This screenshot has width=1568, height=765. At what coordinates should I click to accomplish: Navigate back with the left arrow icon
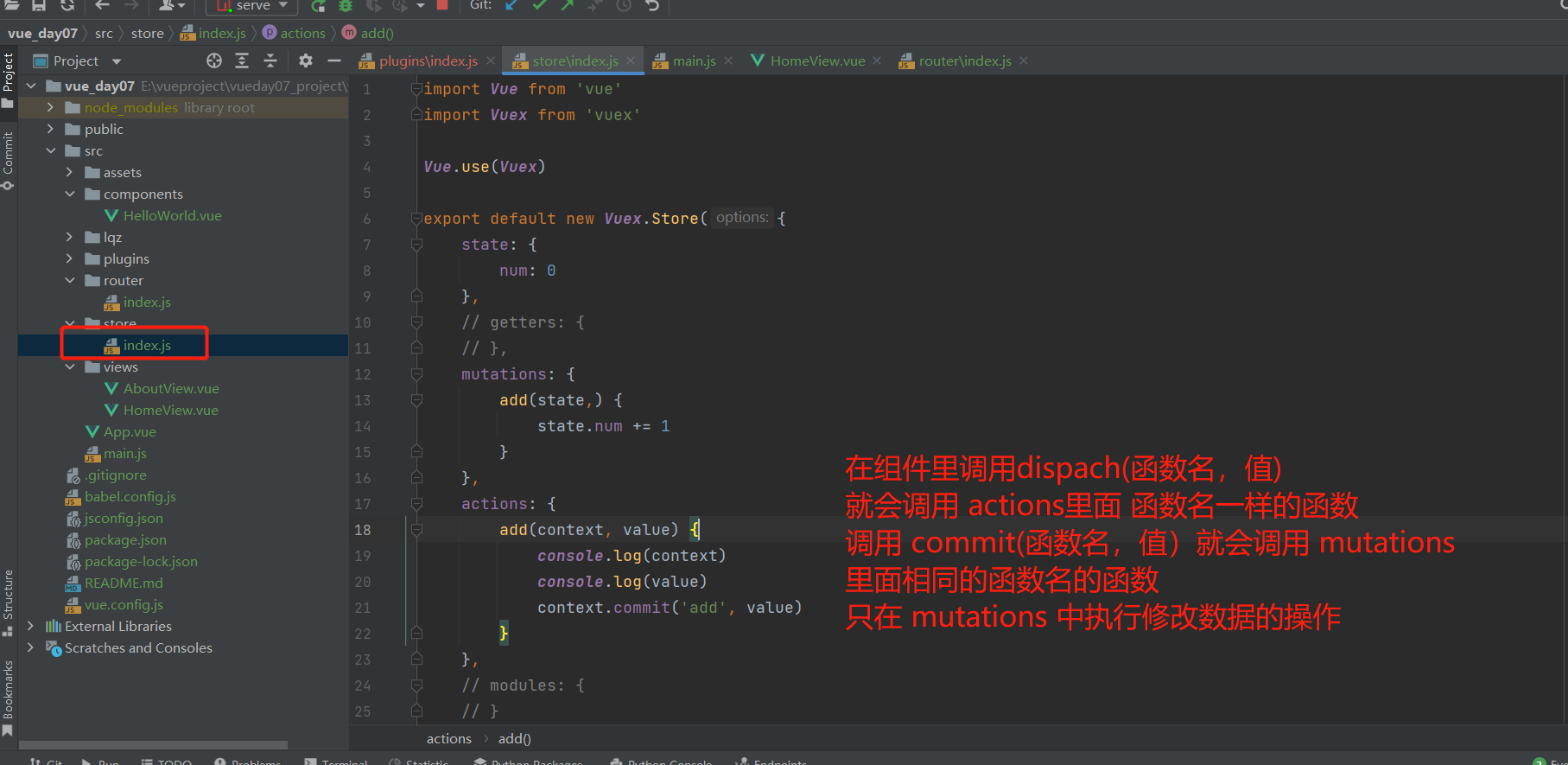tap(102, 5)
